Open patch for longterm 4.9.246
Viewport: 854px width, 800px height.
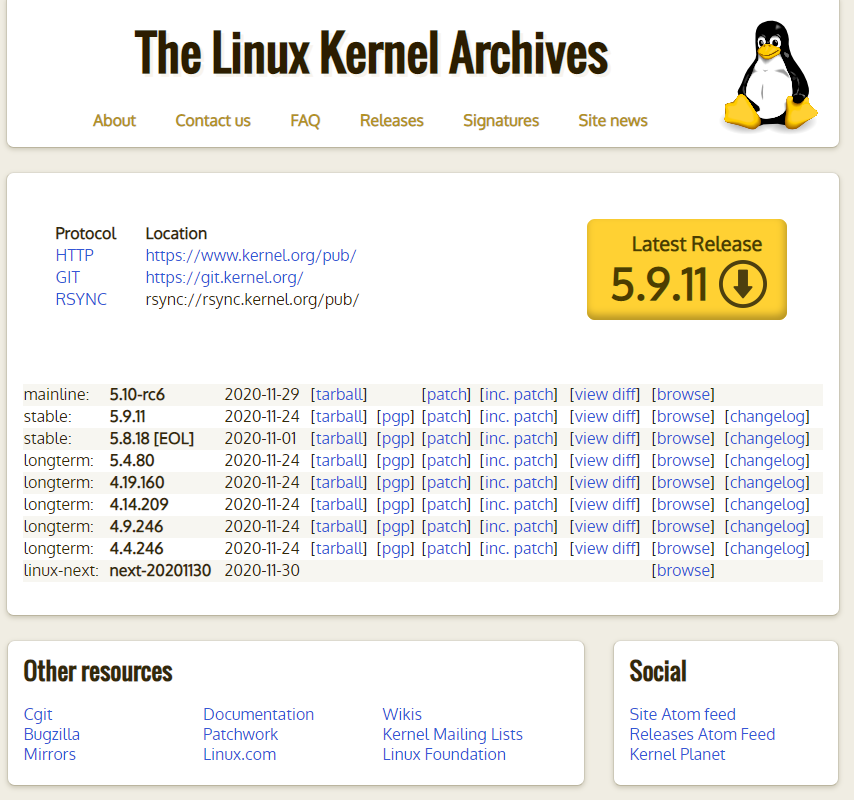446,527
